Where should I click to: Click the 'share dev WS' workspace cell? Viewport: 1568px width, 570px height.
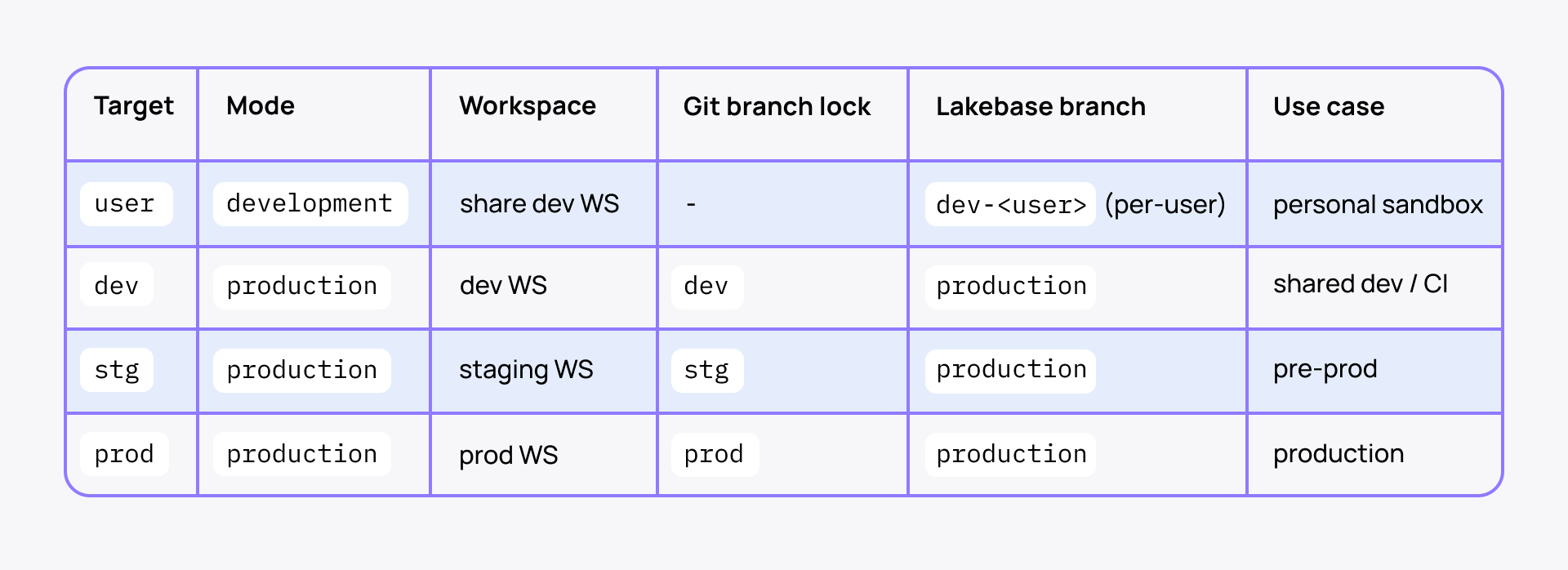point(539,204)
